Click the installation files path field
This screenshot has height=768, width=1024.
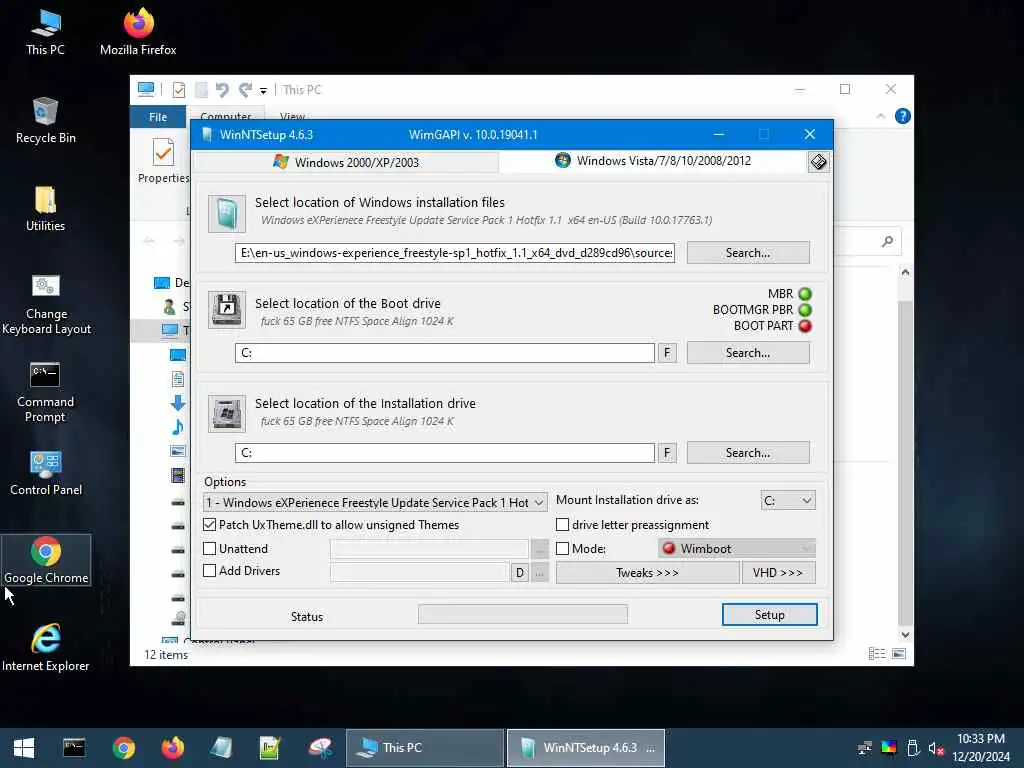click(x=455, y=253)
